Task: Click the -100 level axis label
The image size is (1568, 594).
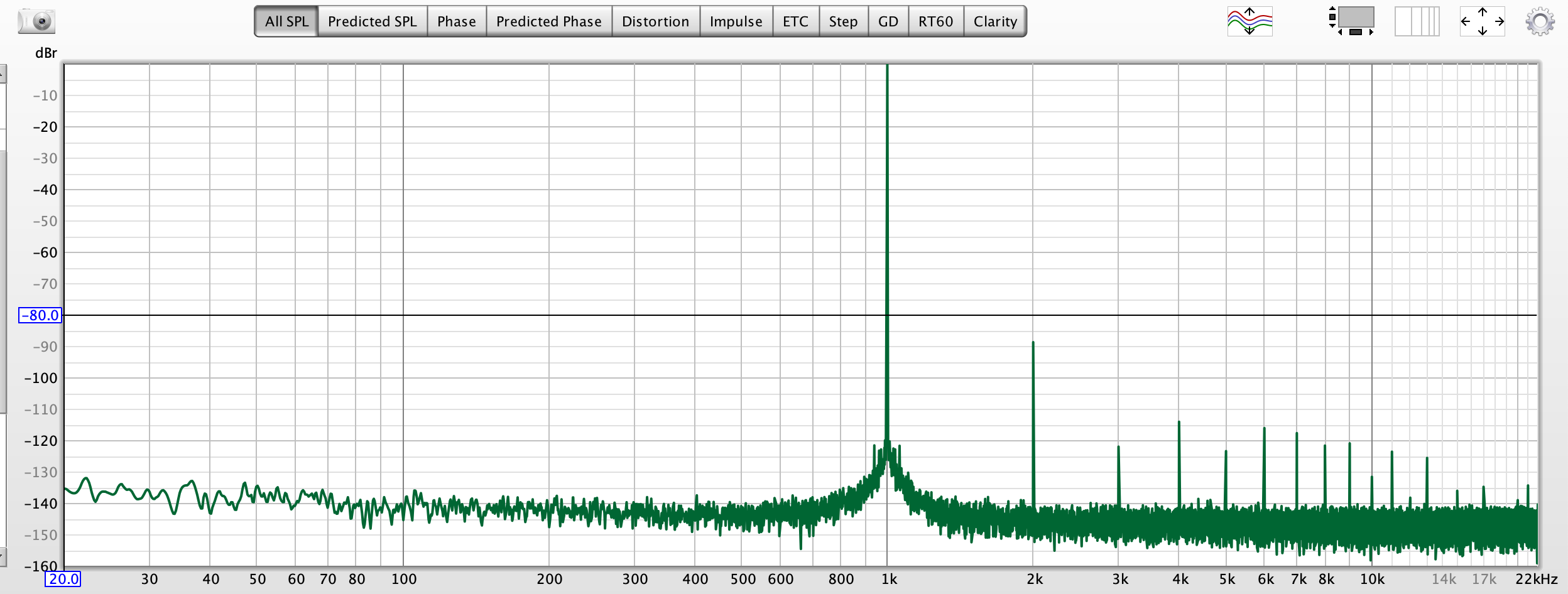Action: [x=41, y=378]
